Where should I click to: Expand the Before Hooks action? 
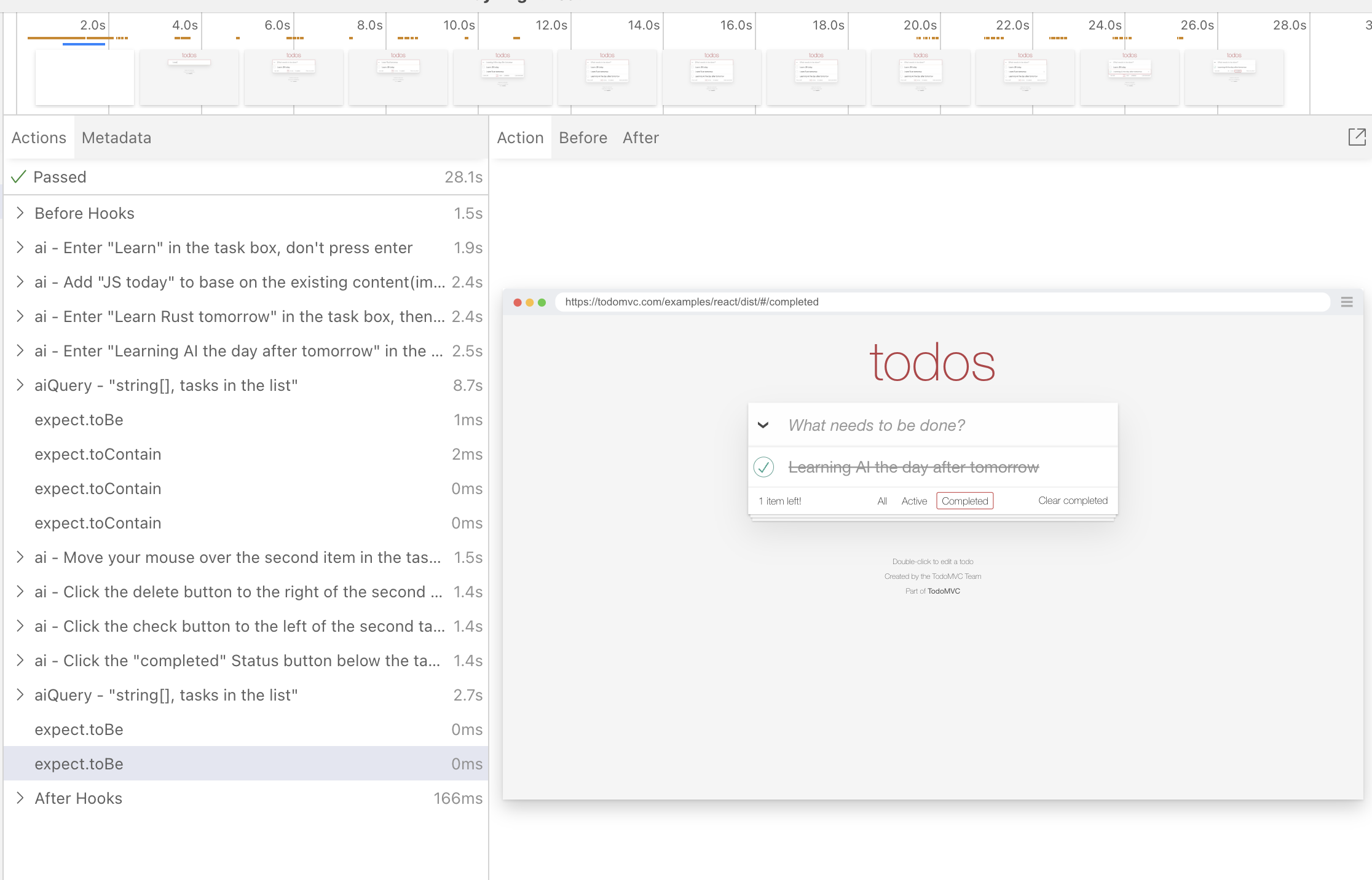click(20, 213)
